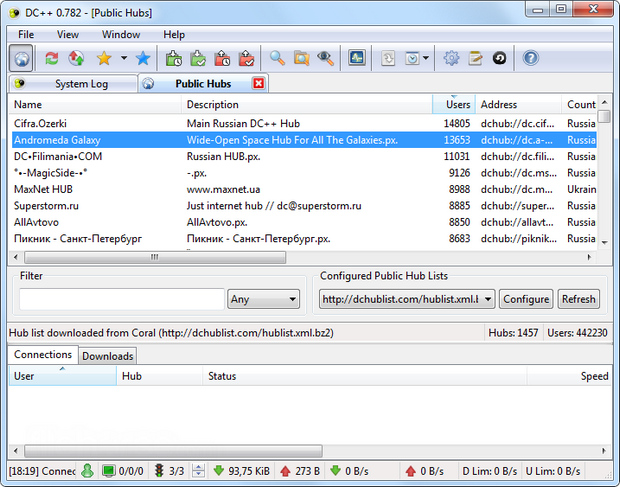Open the View menu
Image resolution: width=620 pixels, height=487 pixels.
click(x=68, y=35)
